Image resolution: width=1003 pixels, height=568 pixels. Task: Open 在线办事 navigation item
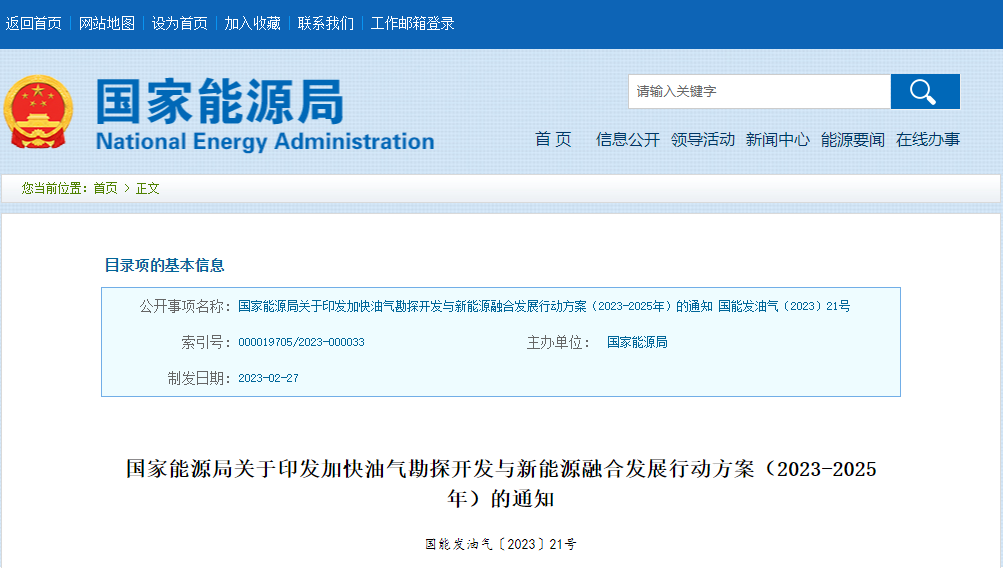pyautogui.click(x=928, y=140)
